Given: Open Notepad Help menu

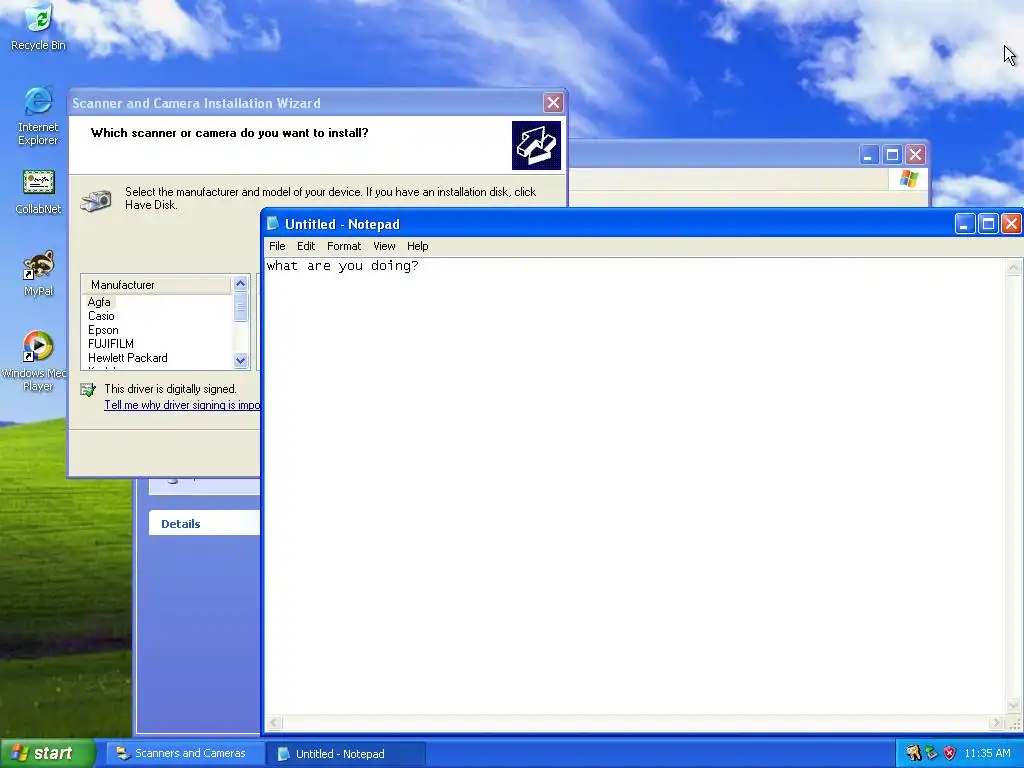Looking at the screenshot, I should pyautogui.click(x=417, y=246).
